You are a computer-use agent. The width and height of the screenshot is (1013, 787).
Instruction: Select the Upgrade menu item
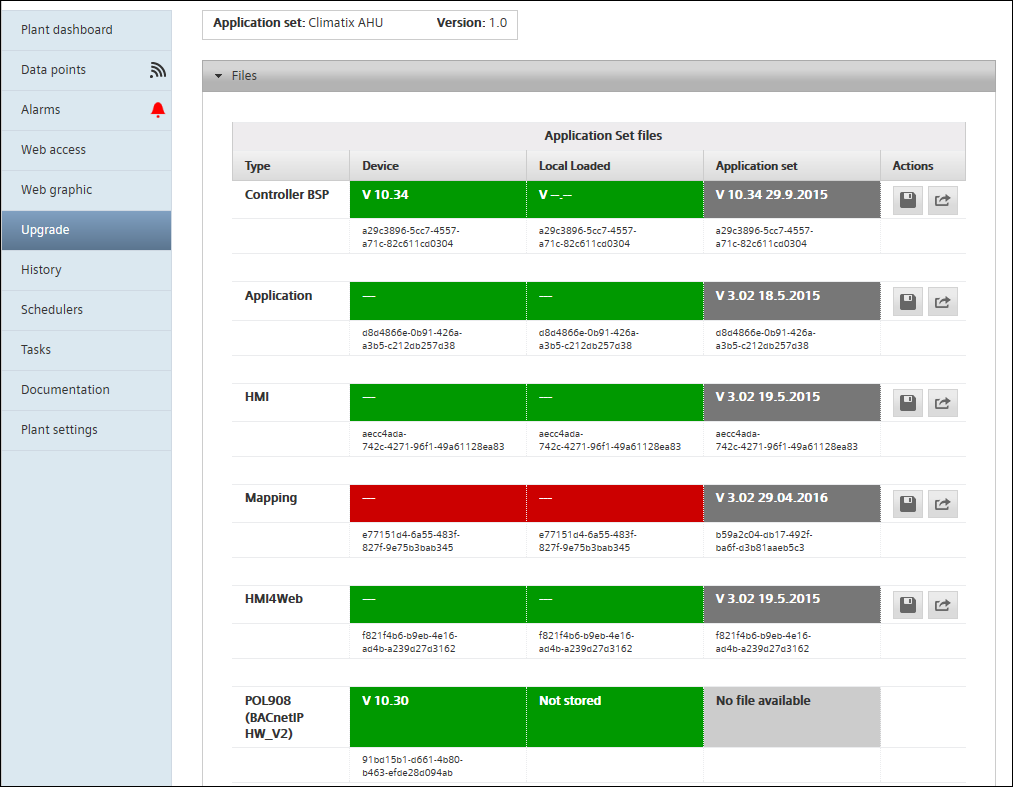(x=86, y=230)
